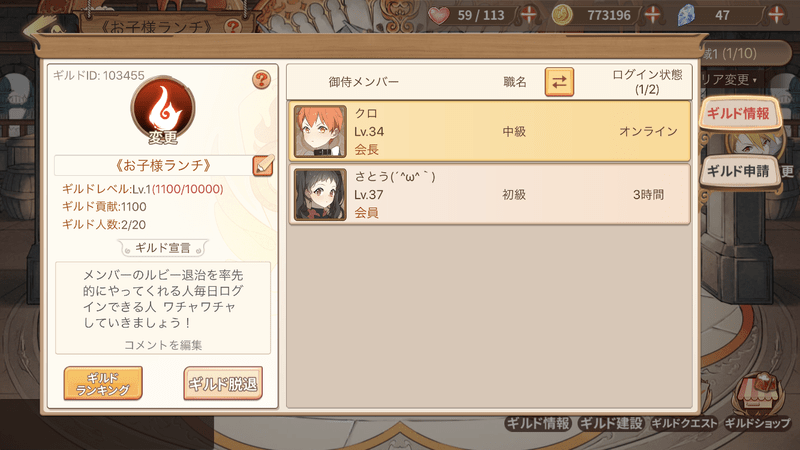The width and height of the screenshot is (800, 450).
Task: Click the red question mark help icon
Action: (261, 80)
